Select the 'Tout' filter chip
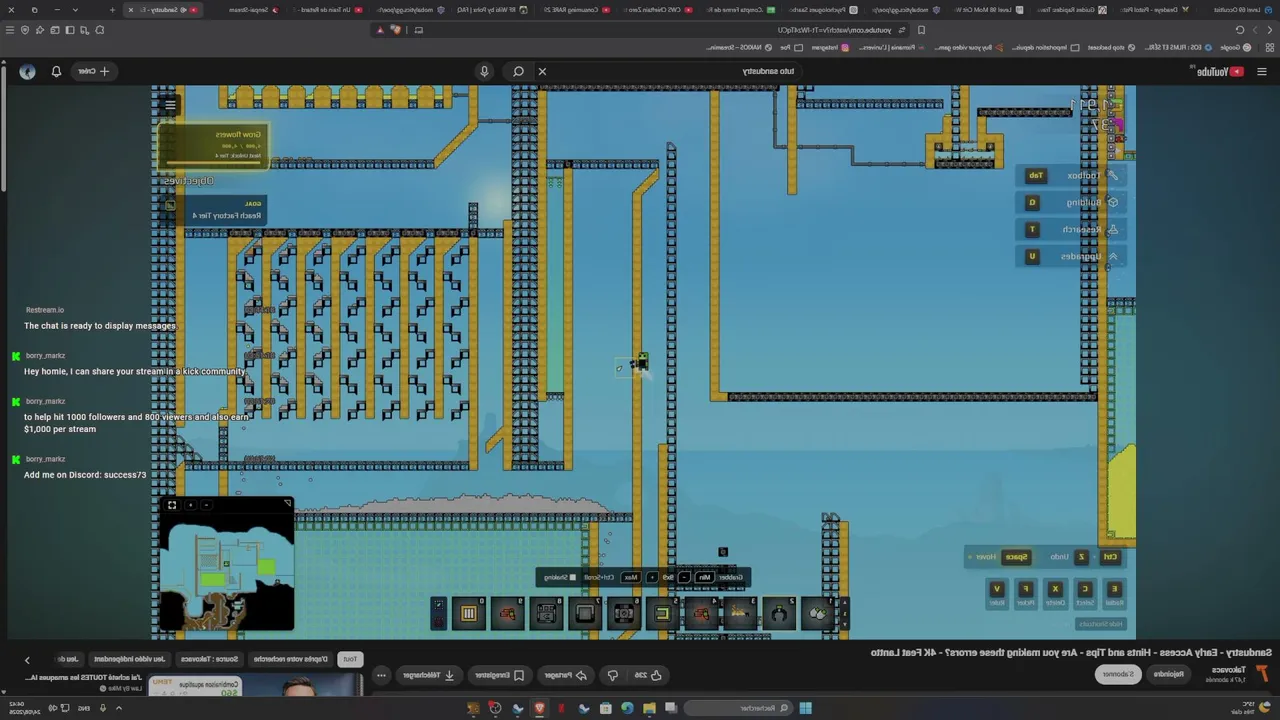 [x=350, y=659]
